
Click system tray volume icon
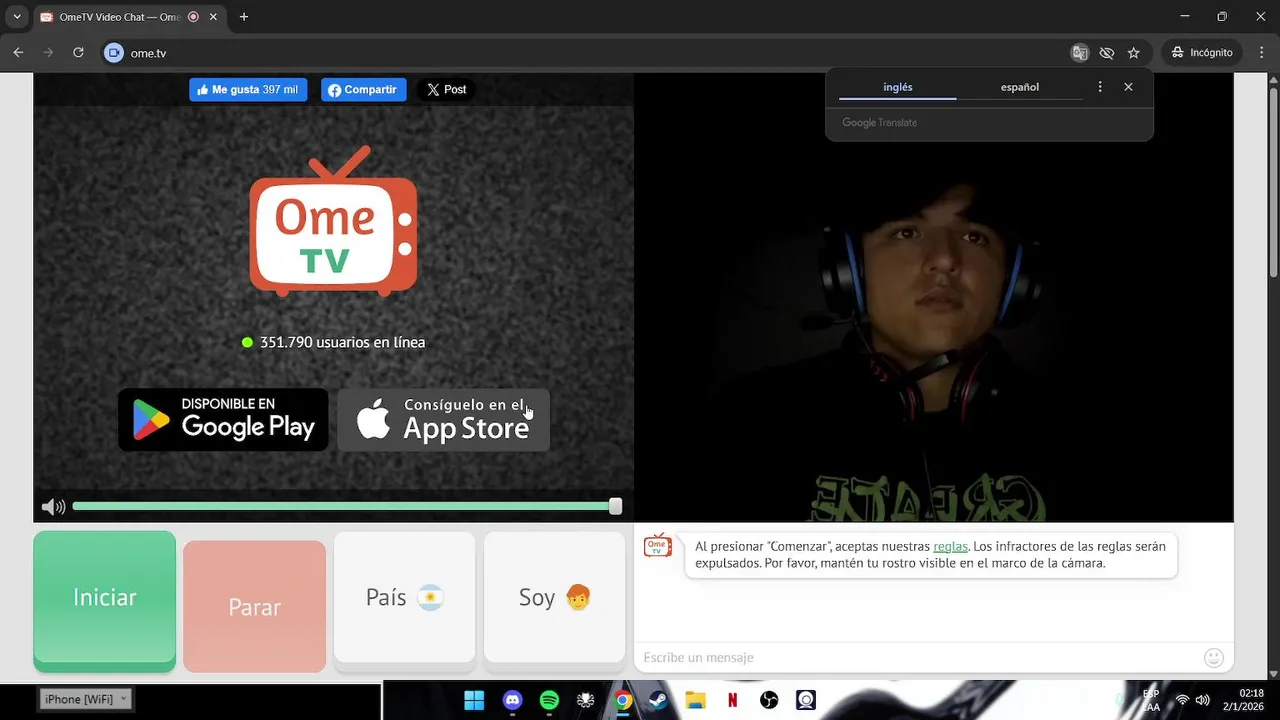tap(1203, 700)
